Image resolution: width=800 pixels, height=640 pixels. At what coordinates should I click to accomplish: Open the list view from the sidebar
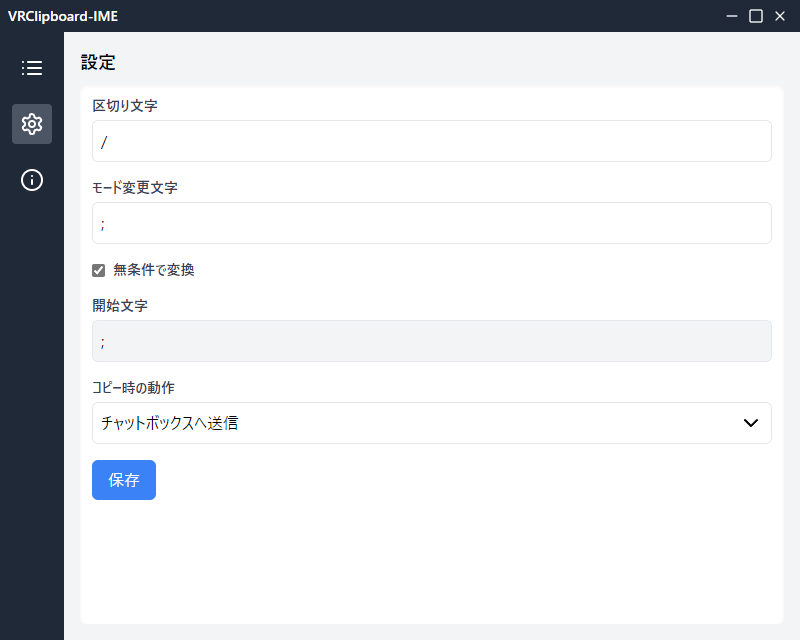pos(32,68)
